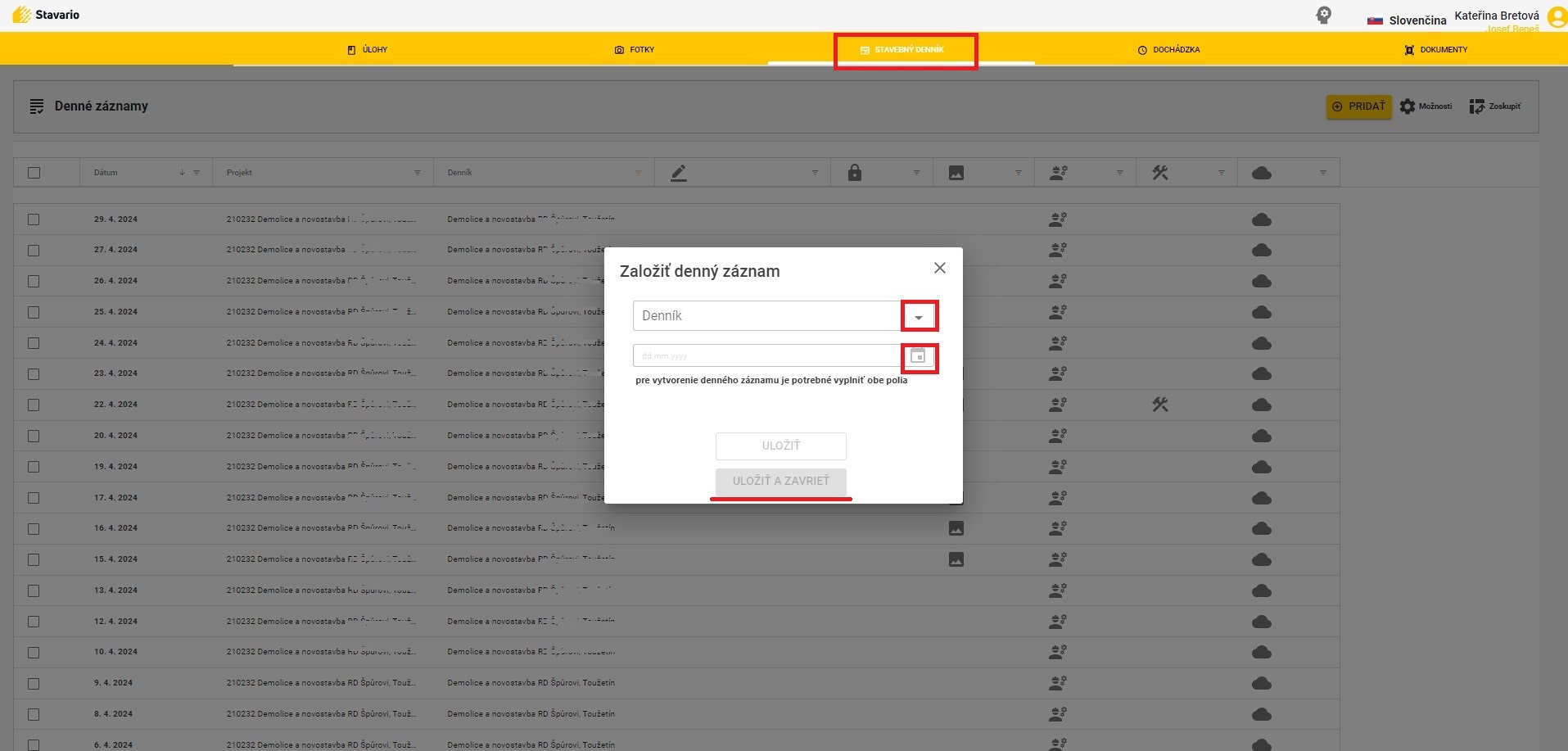The width and height of the screenshot is (1568, 751).
Task: Switch to the Úlohy tab
Action: (x=368, y=50)
